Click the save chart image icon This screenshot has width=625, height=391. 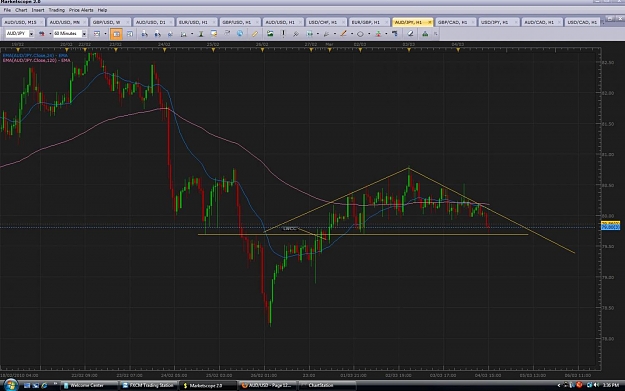(x=270, y=33)
